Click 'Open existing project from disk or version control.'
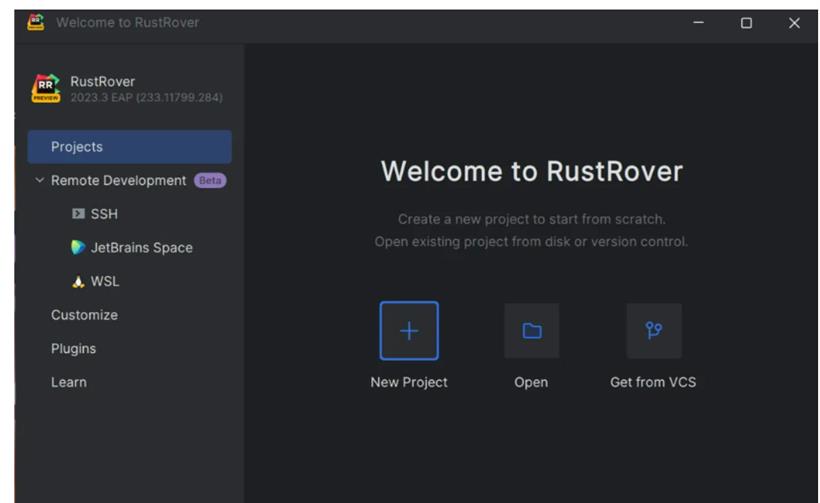The width and height of the screenshot is (820, 503). click(531, 242)
